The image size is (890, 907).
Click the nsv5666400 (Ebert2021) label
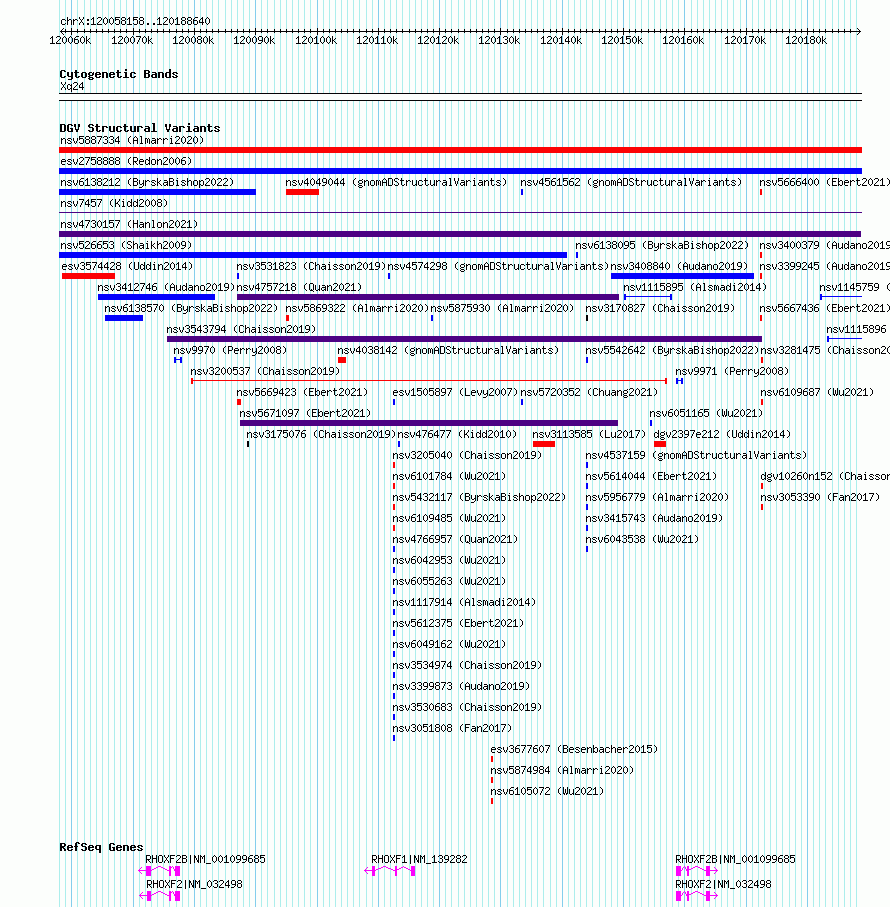click(x=825, y=182)
